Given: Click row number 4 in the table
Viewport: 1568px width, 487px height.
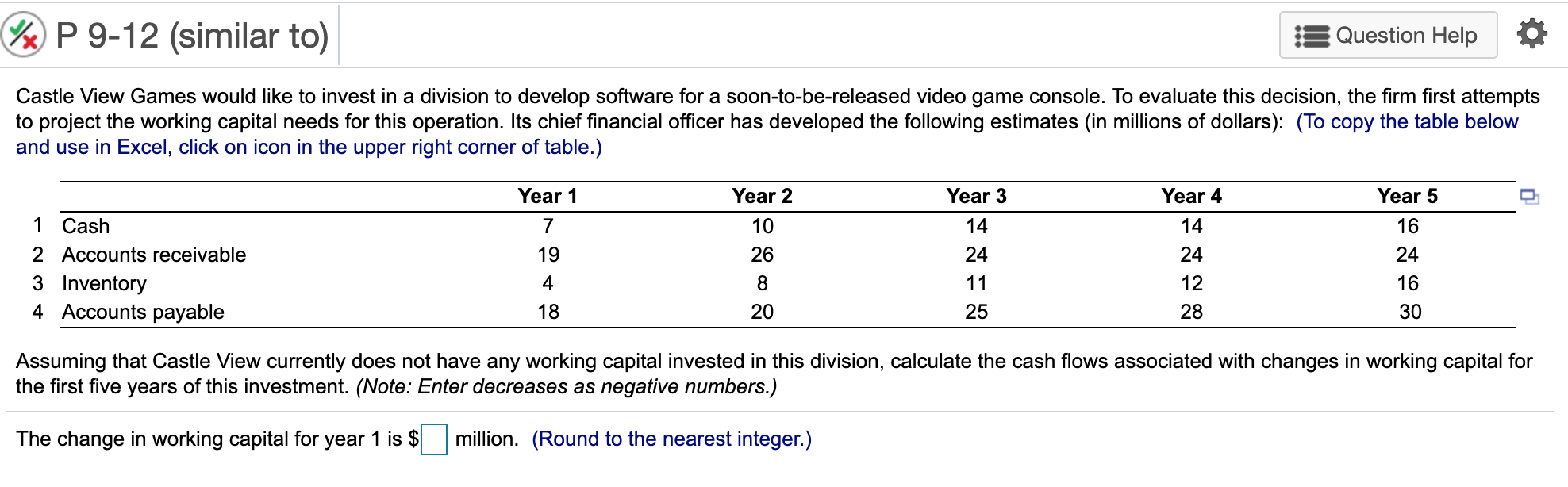Looking at the screenshot, I should click(37, 312).
